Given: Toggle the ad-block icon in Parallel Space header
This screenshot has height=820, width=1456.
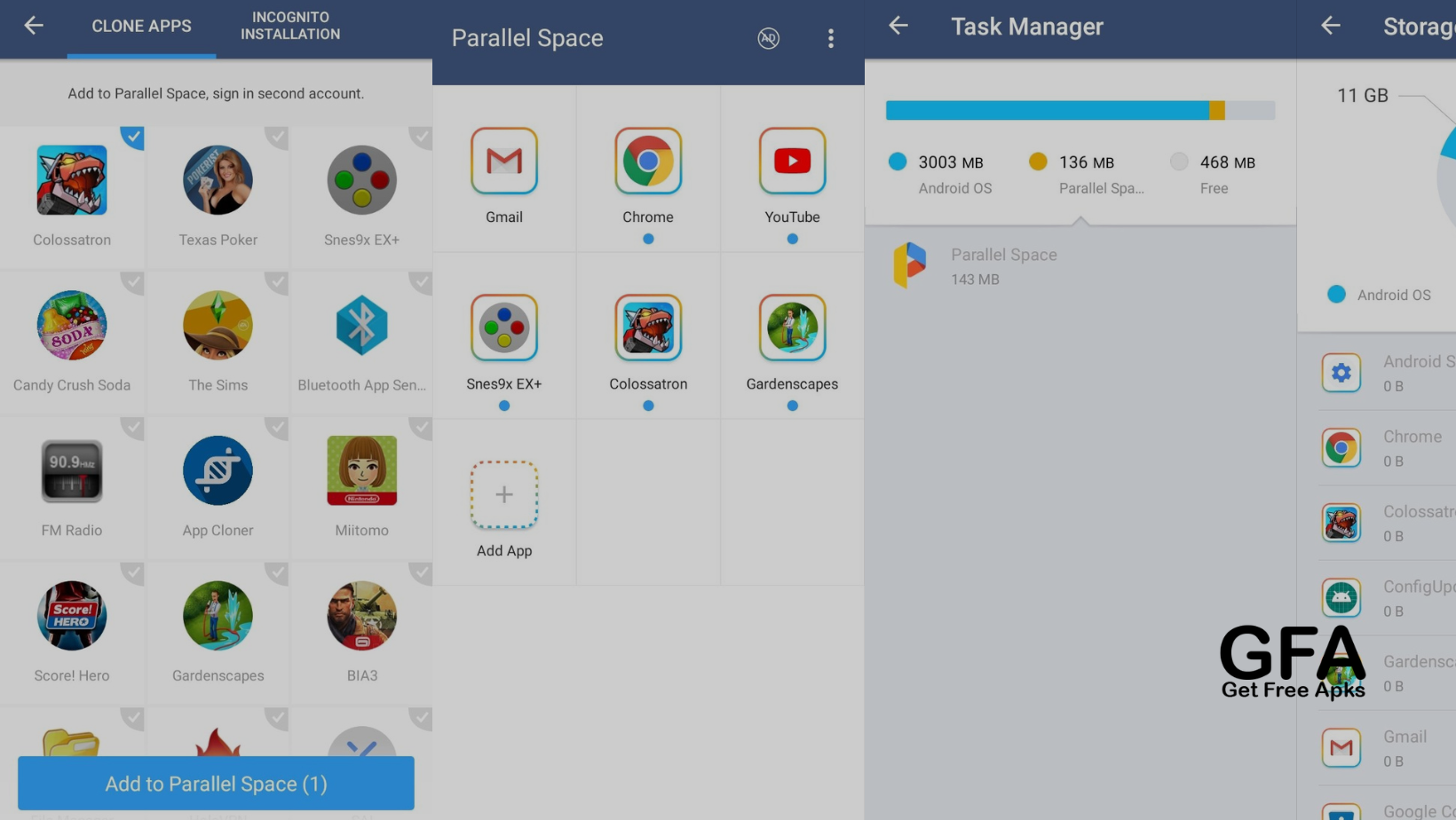Looking at the screenshot, I should coord(769,38).
